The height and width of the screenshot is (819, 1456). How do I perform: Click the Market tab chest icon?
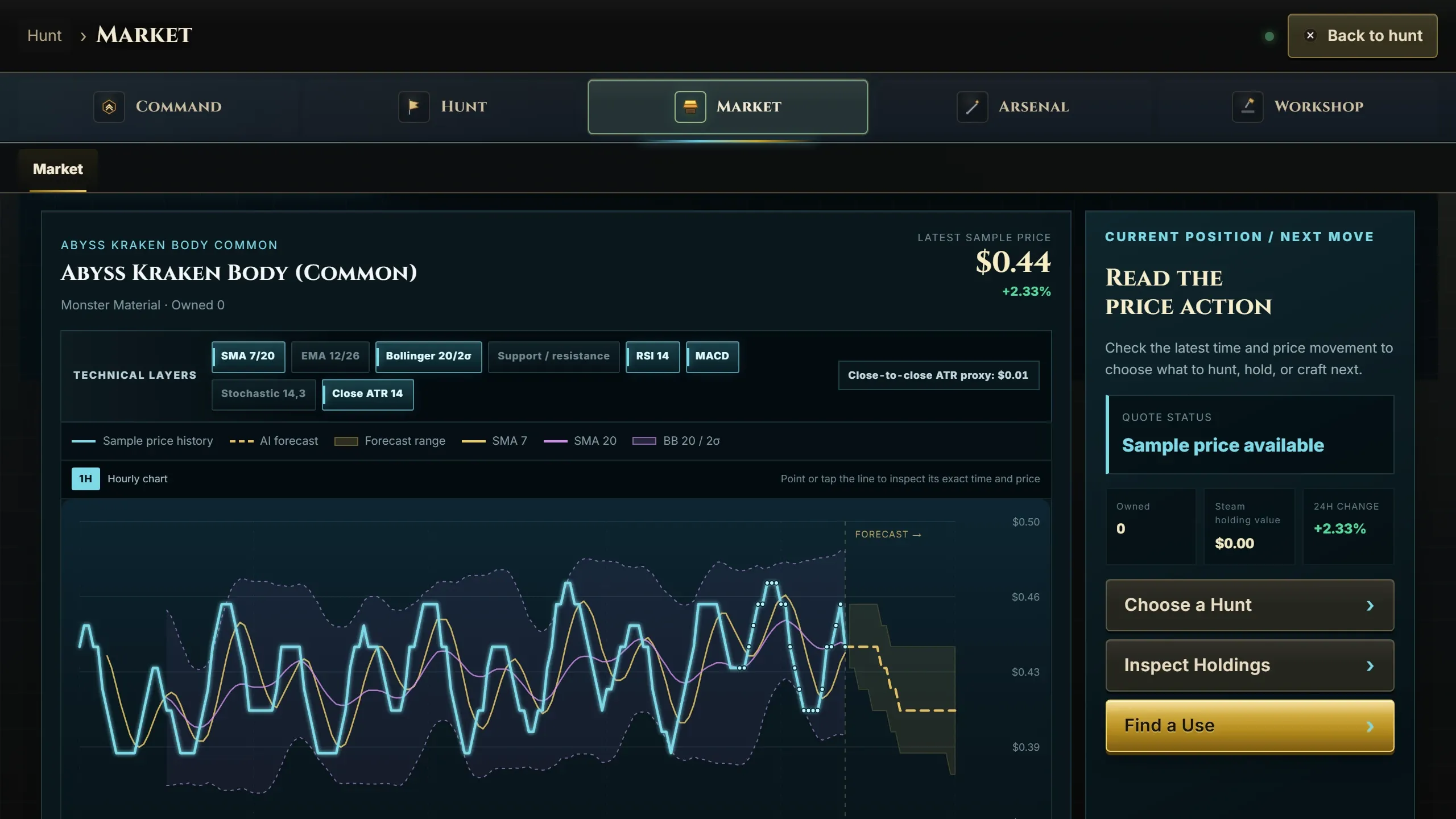(690, 106)
